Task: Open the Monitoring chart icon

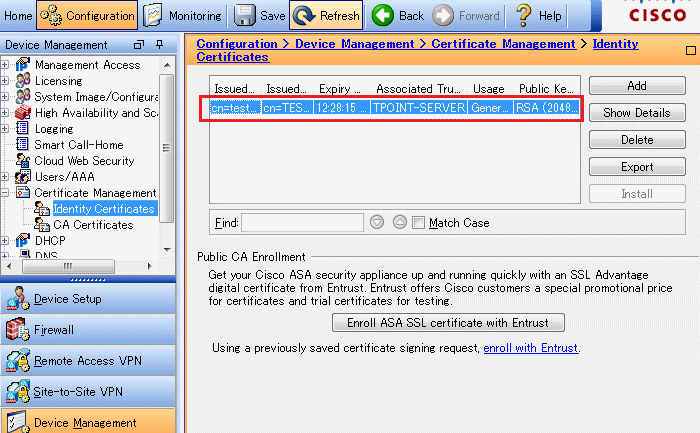Action: [x=153, y=16]
